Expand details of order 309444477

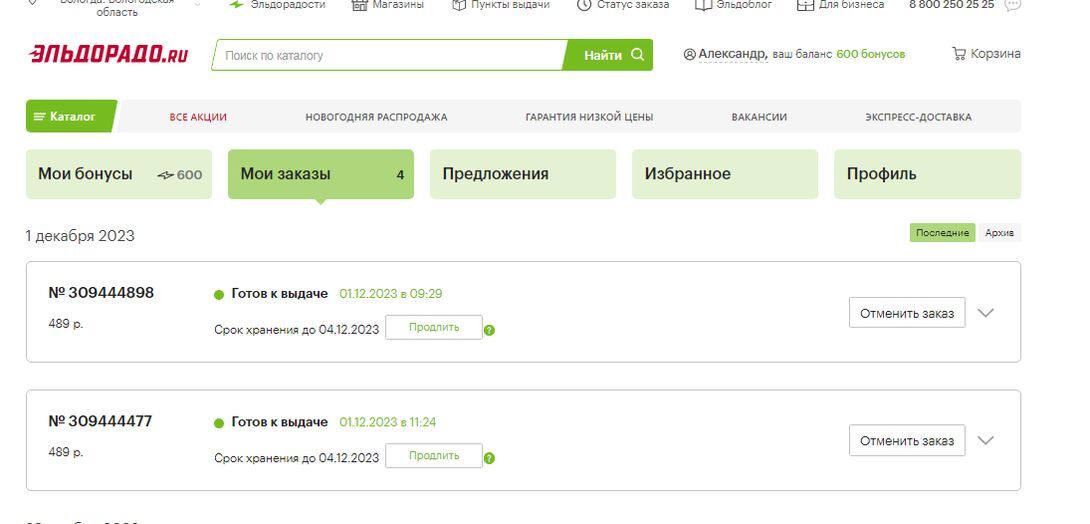[985, 441]
